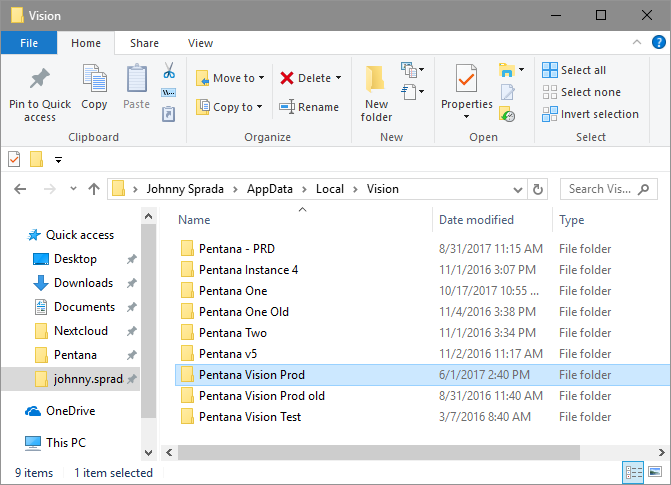Expand the Move to dropdown

point(261,78)
